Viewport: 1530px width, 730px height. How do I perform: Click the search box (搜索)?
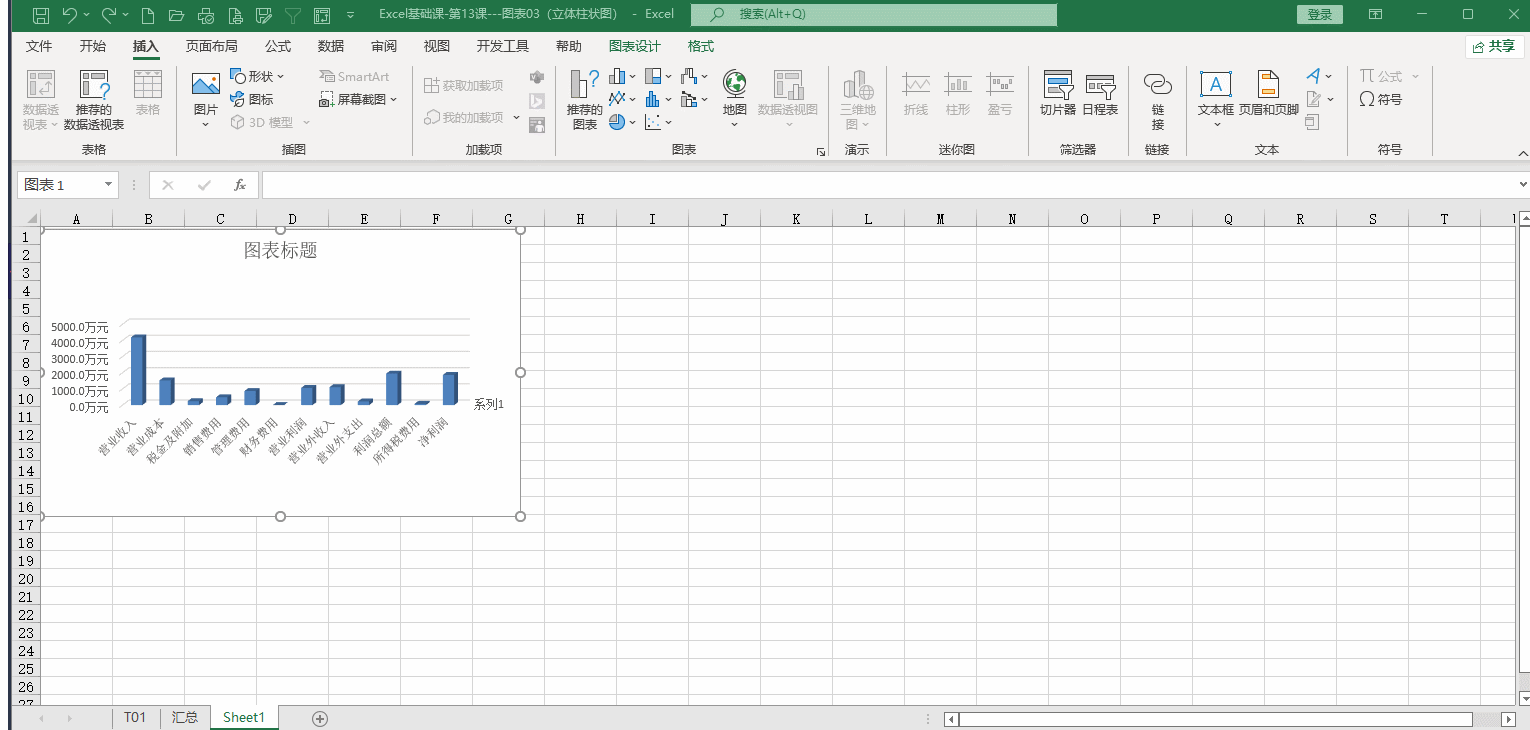click(x=874, y=15)
